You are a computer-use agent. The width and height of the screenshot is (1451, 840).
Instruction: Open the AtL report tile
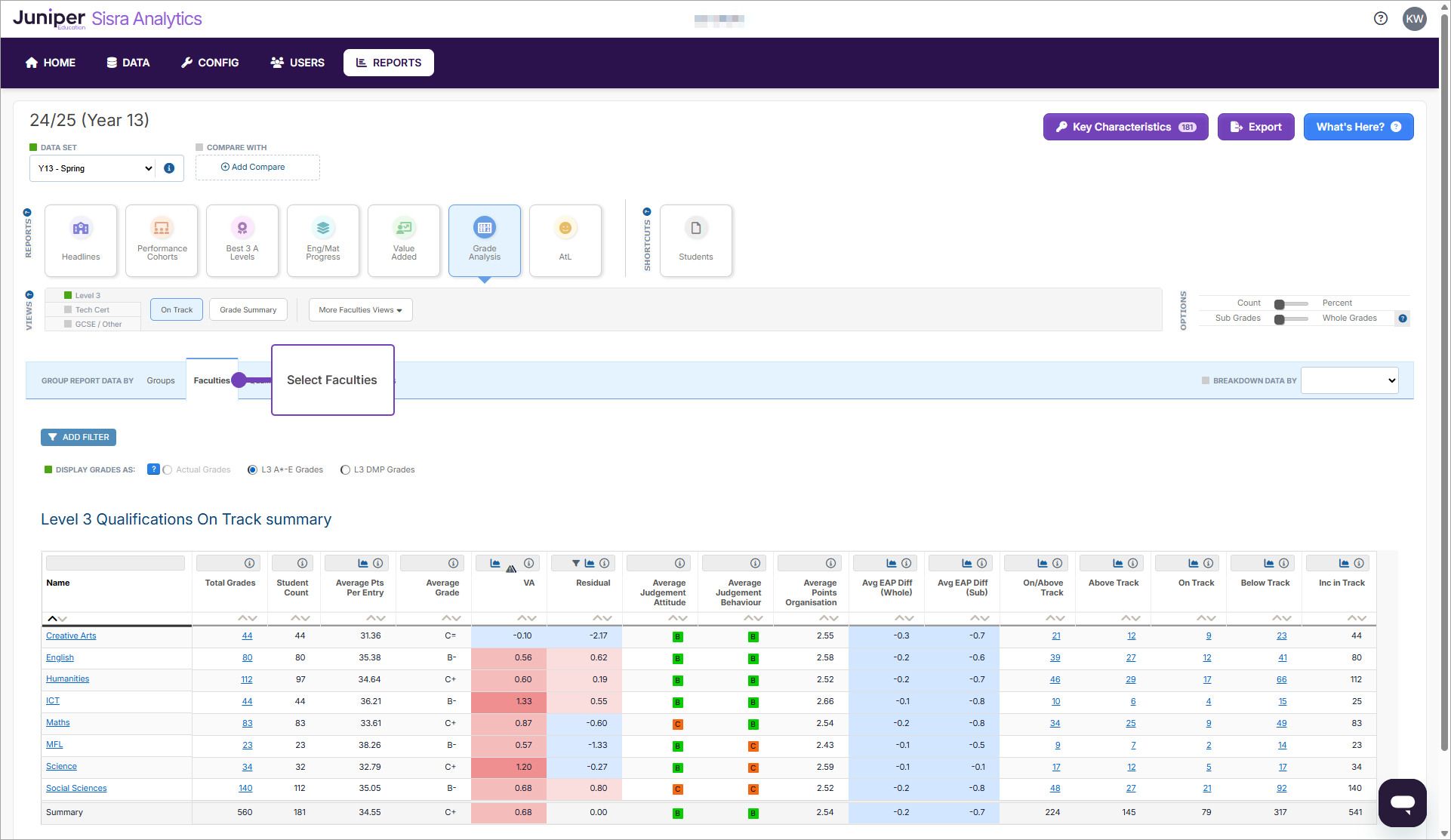(565, 240)
